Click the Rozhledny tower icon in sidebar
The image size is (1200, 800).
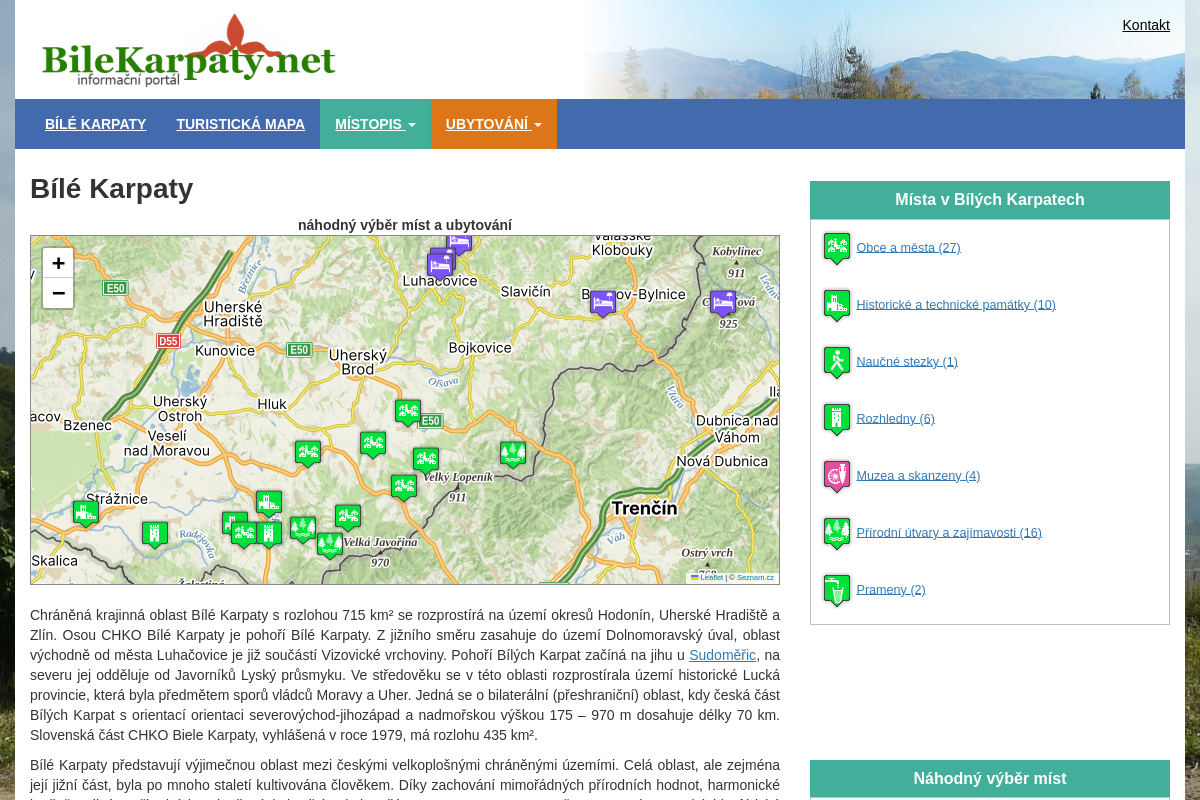point(836,418)
